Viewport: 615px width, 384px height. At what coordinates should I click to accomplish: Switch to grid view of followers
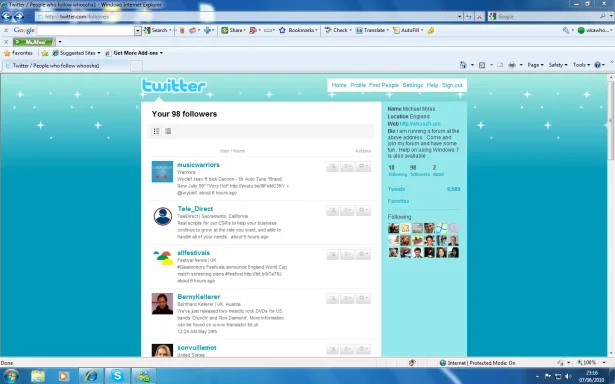(168, 131)
